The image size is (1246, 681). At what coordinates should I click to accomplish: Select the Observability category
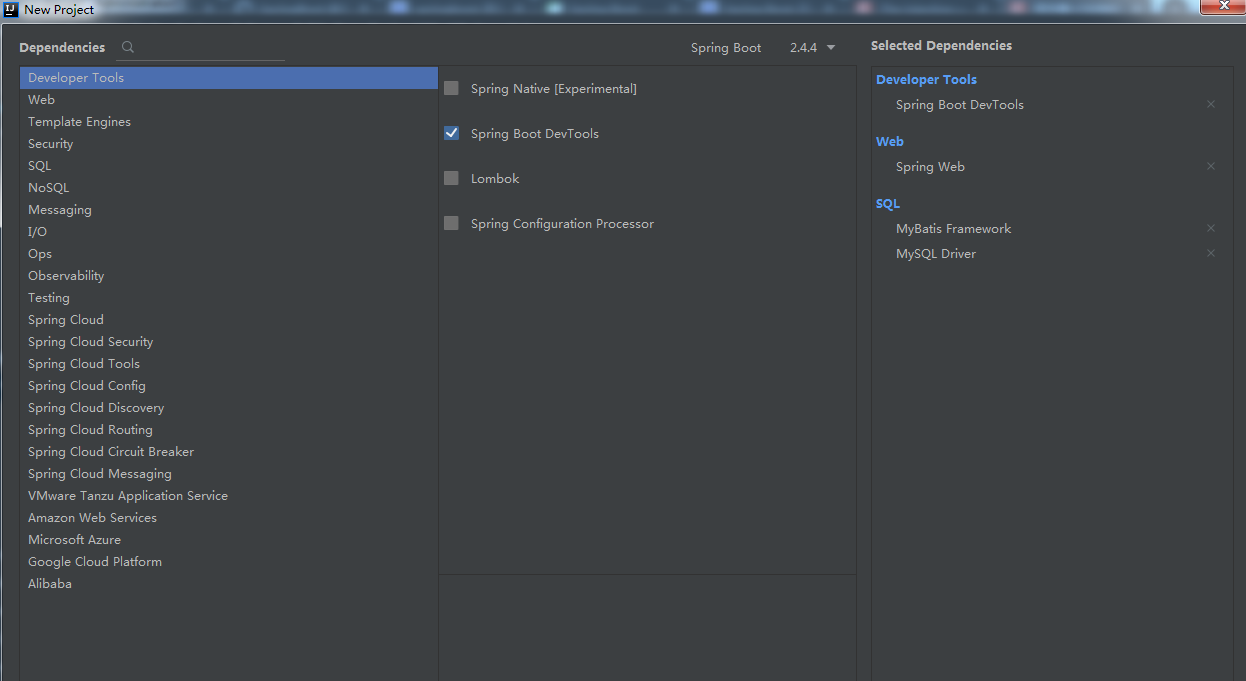(229, 275)
